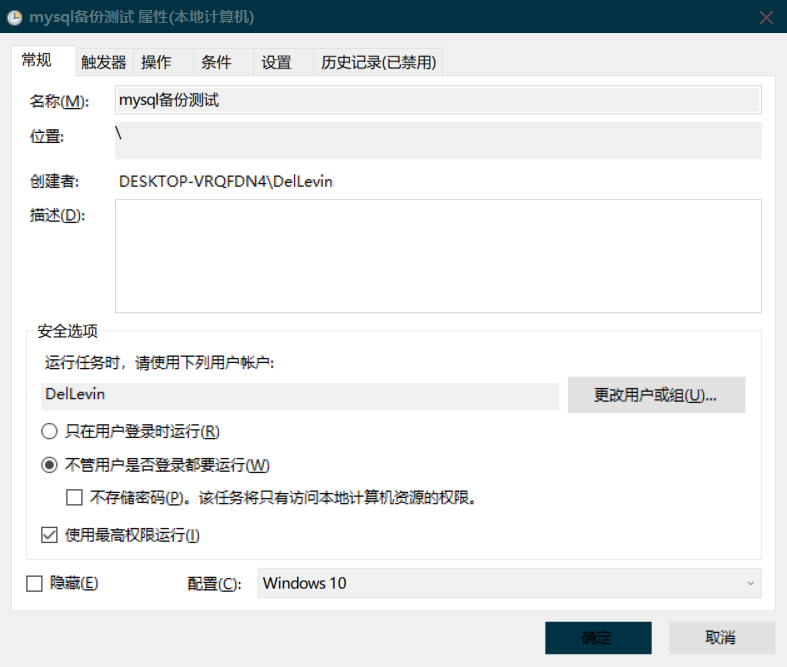Switch to the 触发器 tab
Image resolution: width=787 pixels, height=667 pixels.
pyautogui.click(x=104, y=62)
